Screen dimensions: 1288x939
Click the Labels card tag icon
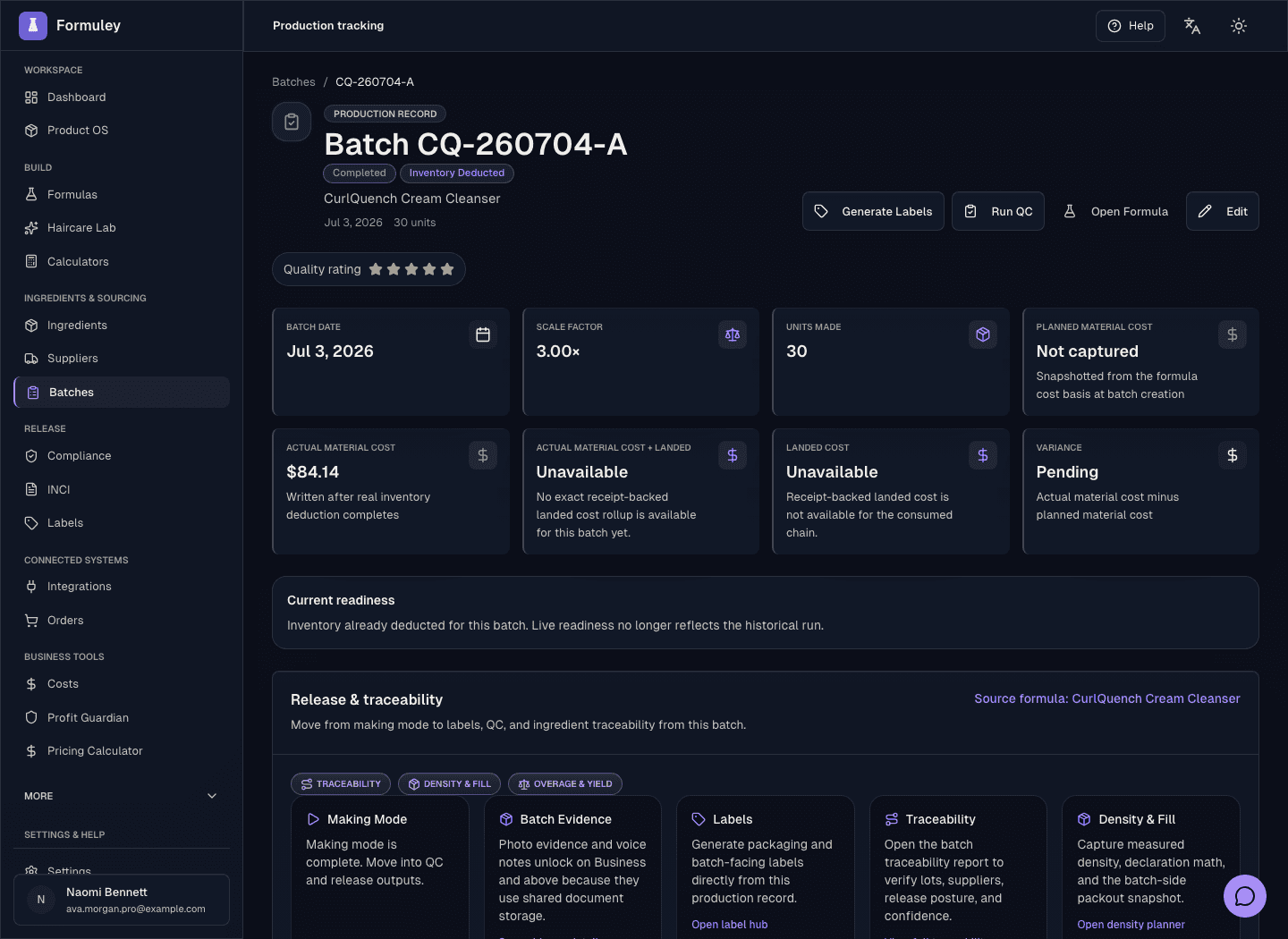pos(699,819)
